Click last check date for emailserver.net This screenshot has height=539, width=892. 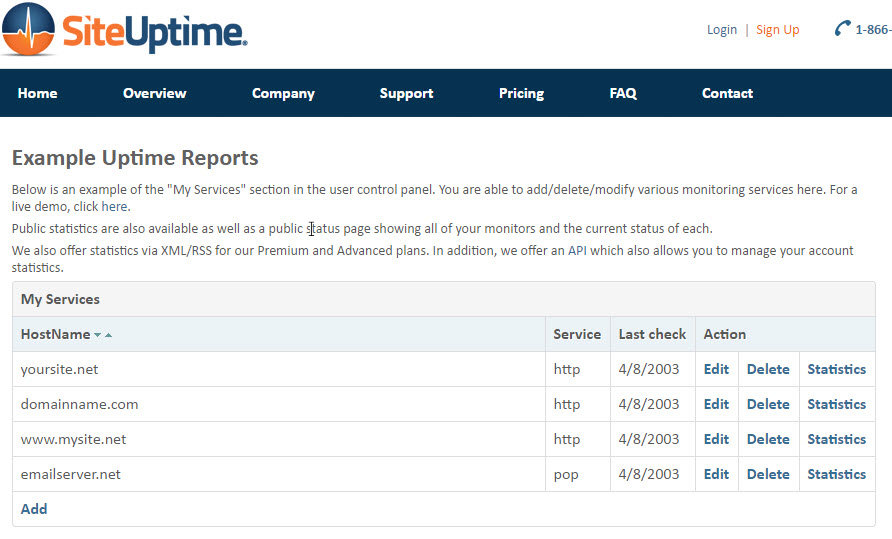653,474
